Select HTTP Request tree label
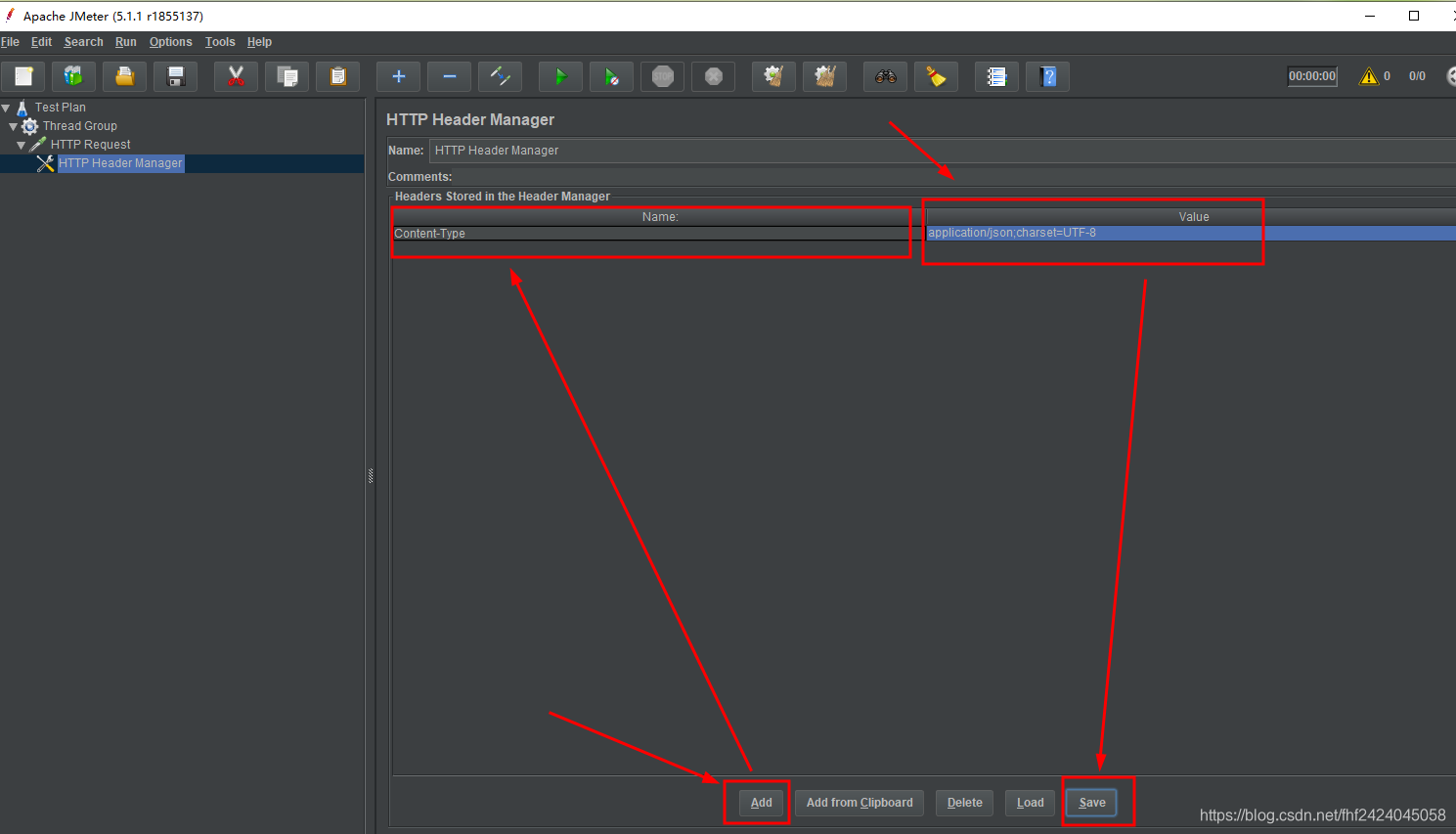Image resolution: width=1456 pixels, height=834 pixels. click(91, 145)
